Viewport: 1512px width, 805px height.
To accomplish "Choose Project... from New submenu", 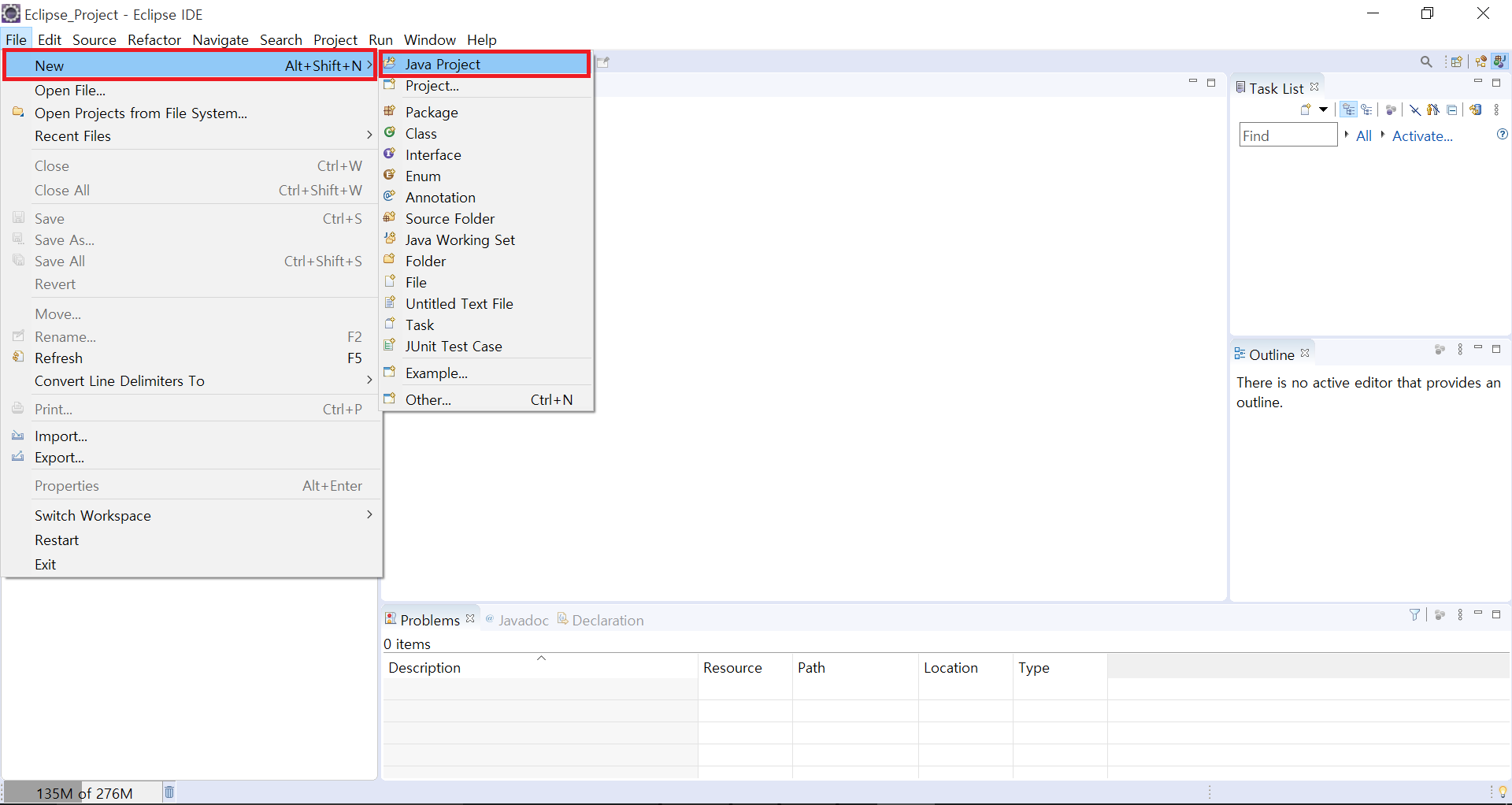I will coord(486,85).
